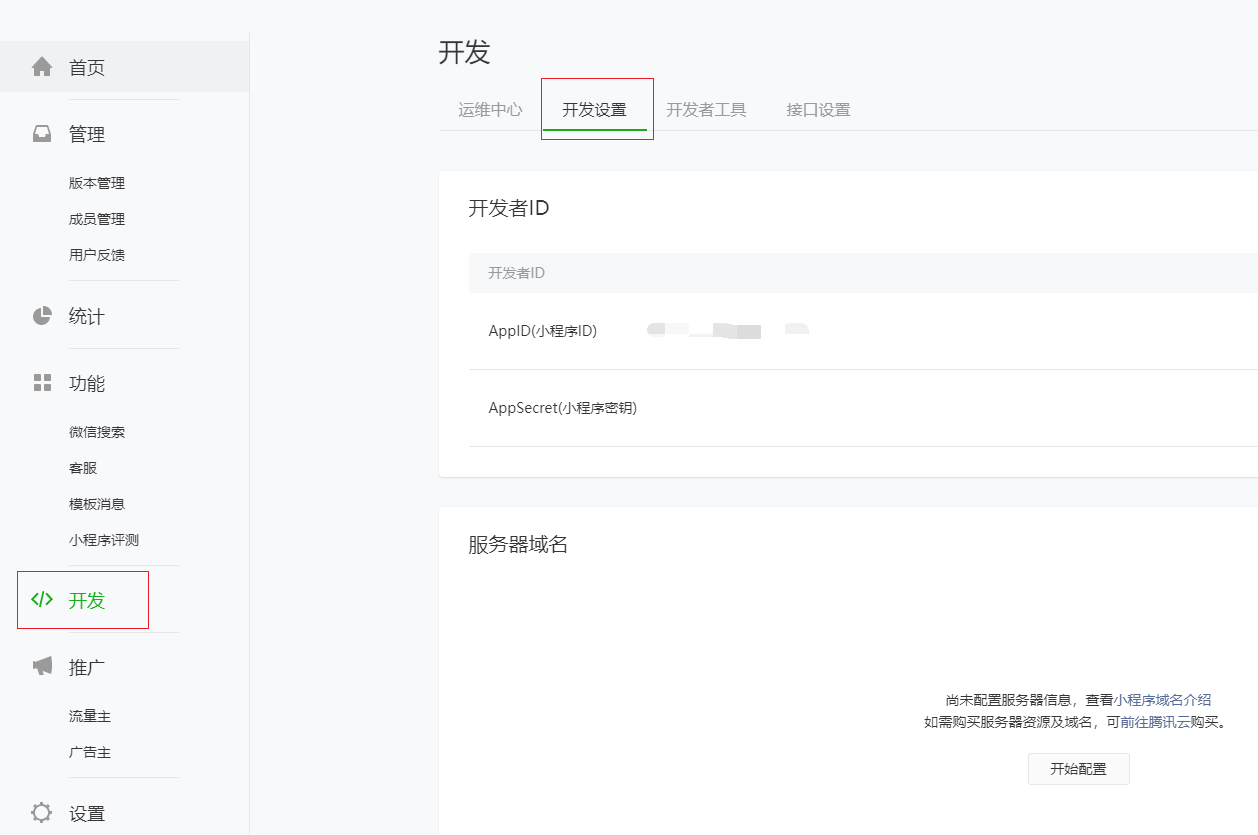Screen dimensions: 1258x835
Task: Select 微信搜索 under 功能
Action: coord(97,432)
